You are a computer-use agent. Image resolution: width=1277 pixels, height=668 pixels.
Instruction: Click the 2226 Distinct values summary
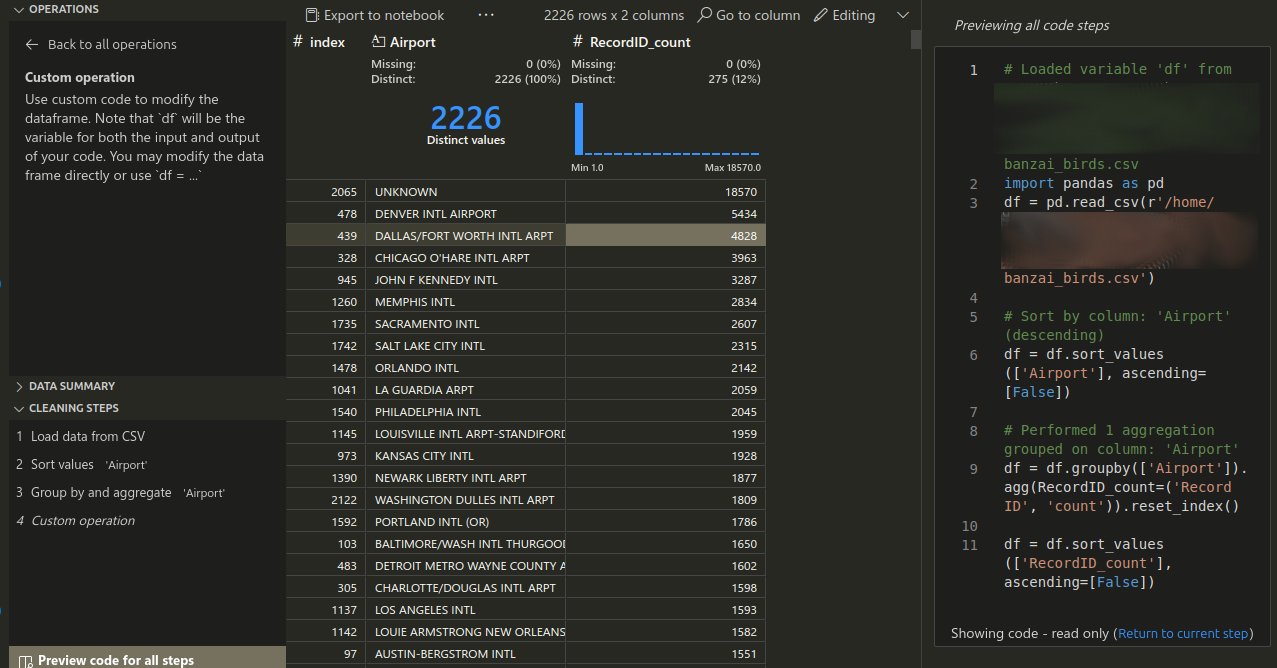466,126
